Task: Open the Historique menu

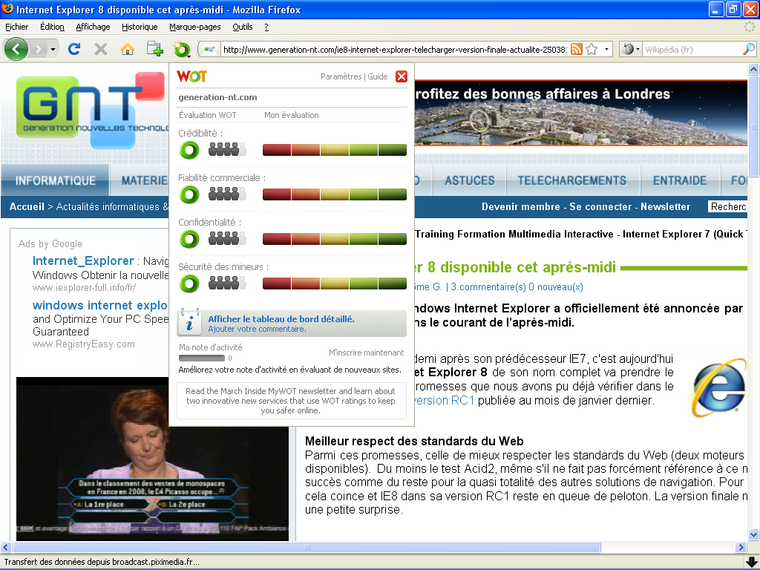Action: point(140,27)
